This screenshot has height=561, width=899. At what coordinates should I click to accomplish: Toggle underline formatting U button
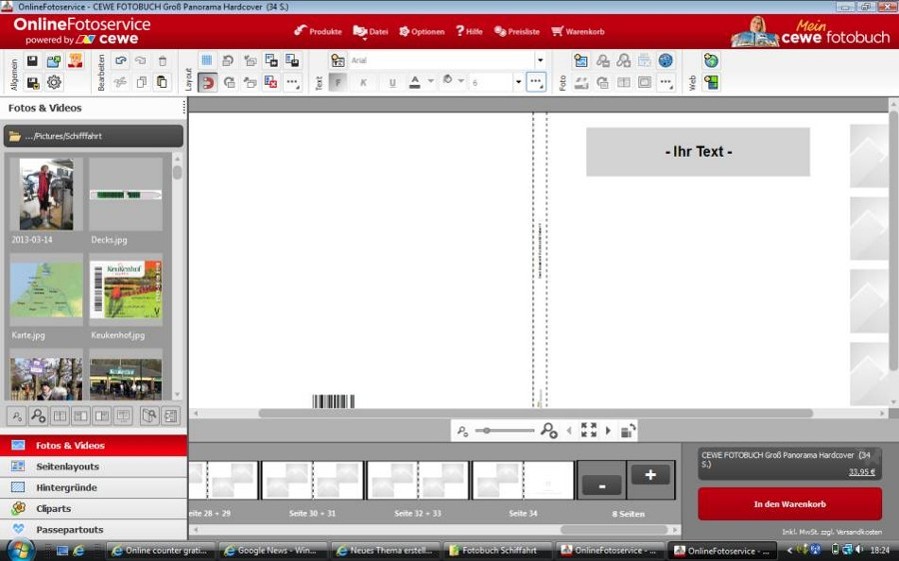(392, 83)
